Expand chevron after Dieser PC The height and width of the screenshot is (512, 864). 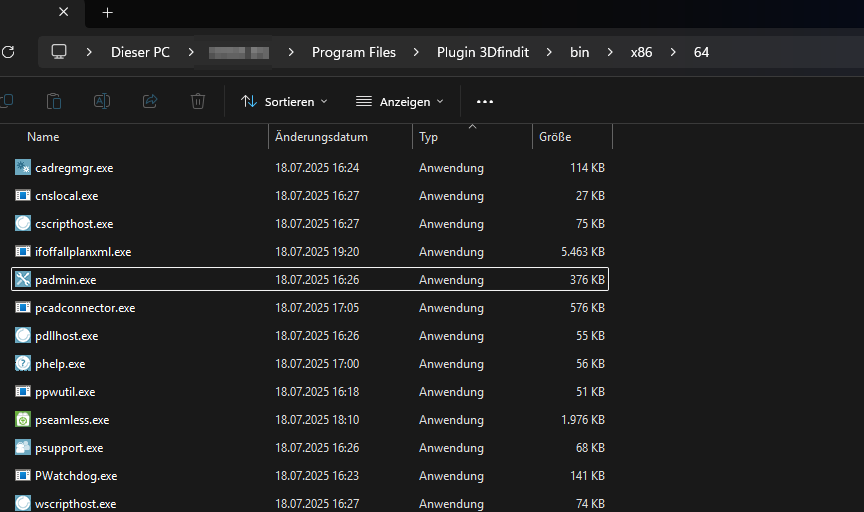[x=191, y=52]
